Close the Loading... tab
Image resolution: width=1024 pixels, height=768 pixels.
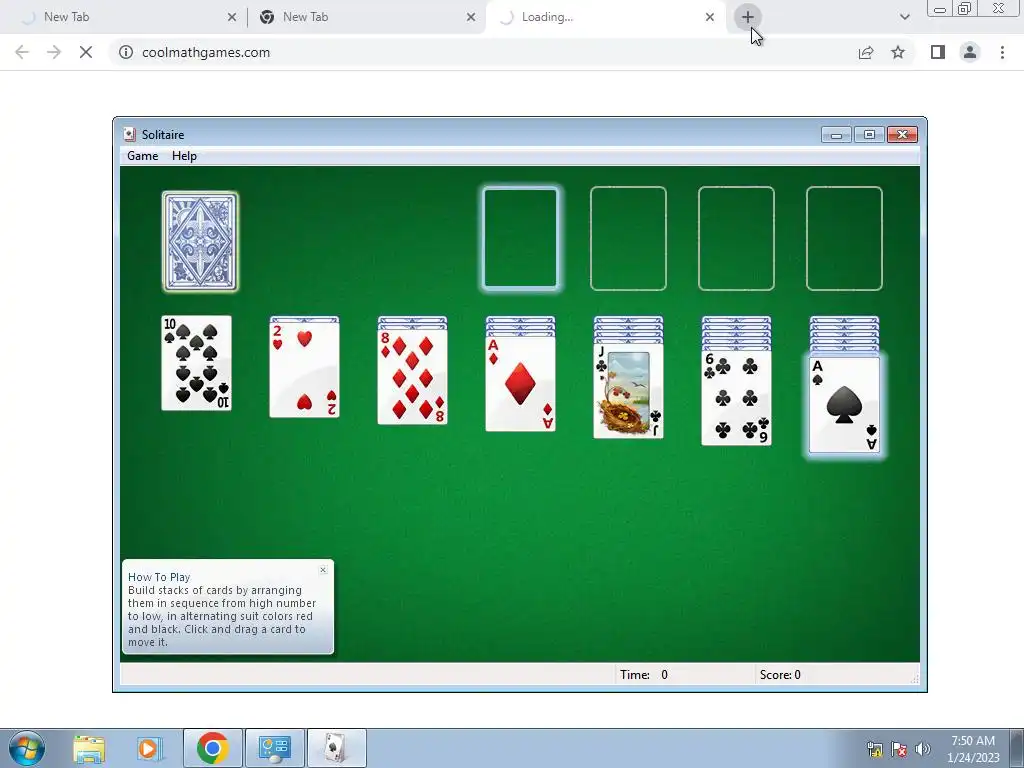(x=710, y=17)
